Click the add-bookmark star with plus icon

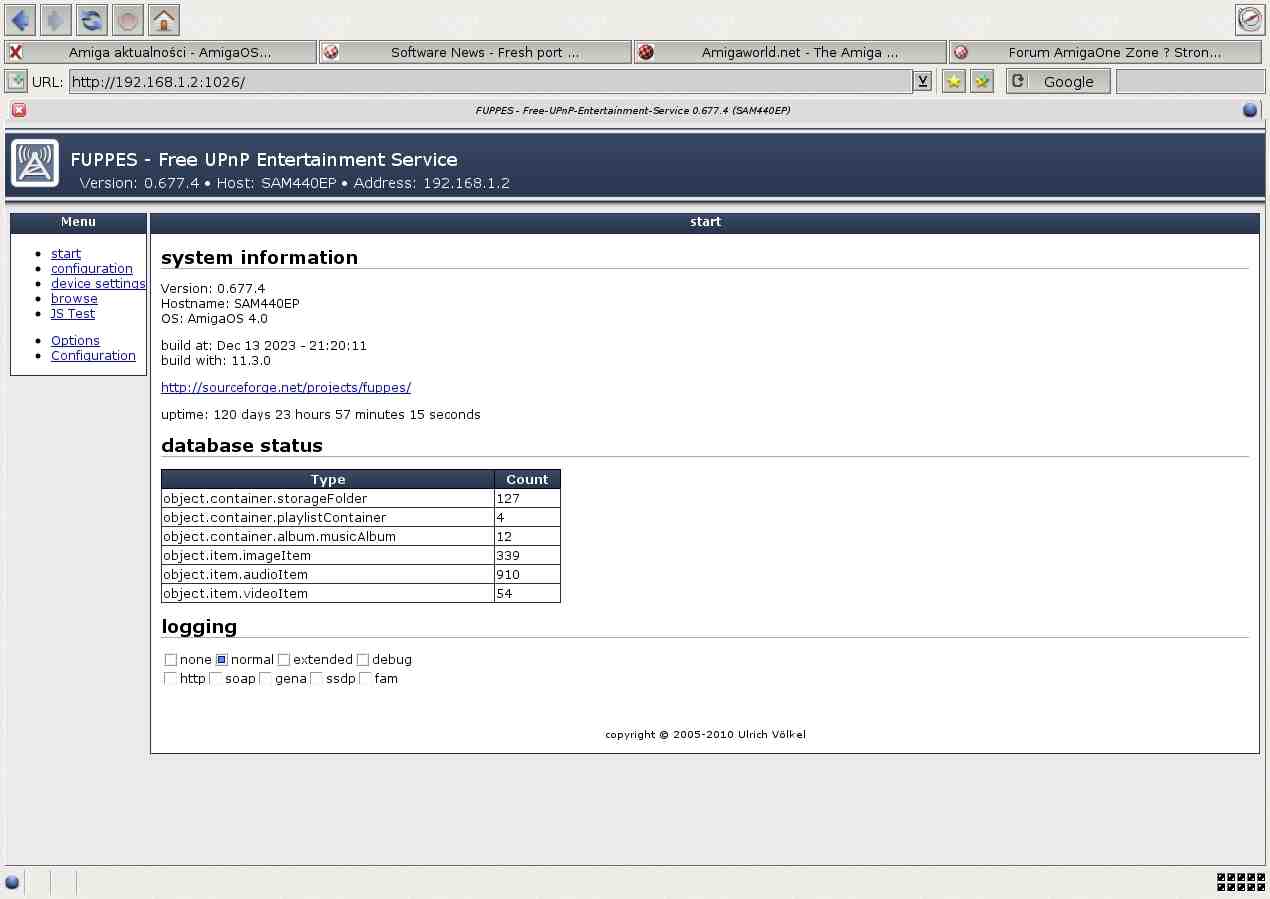click(x=982, y=82)
